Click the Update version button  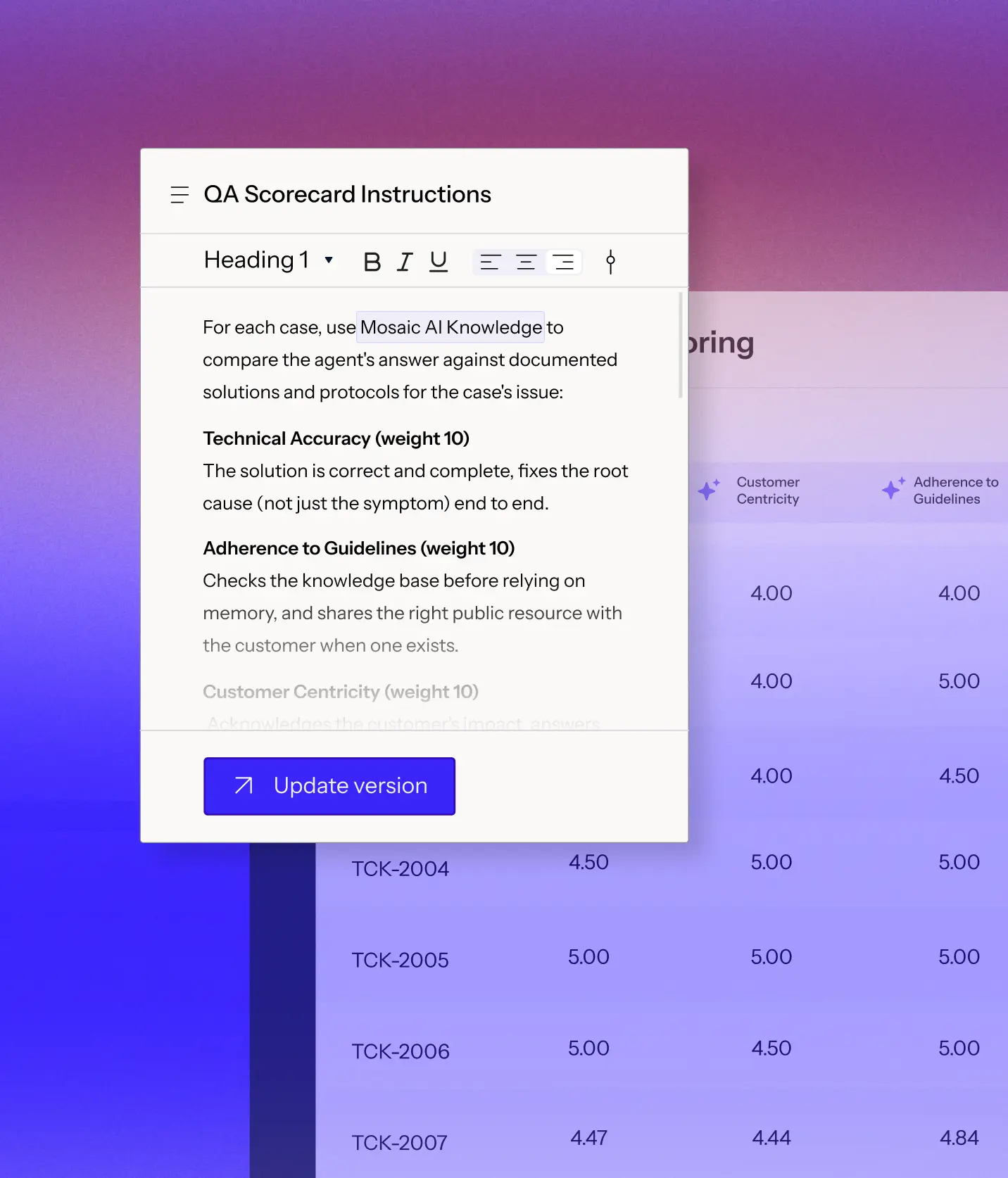pos(329,786)
